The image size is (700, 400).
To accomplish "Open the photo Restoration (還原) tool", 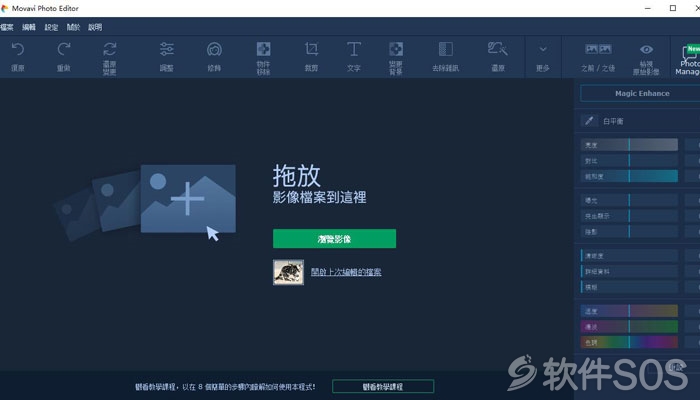I will click(498, 49).
